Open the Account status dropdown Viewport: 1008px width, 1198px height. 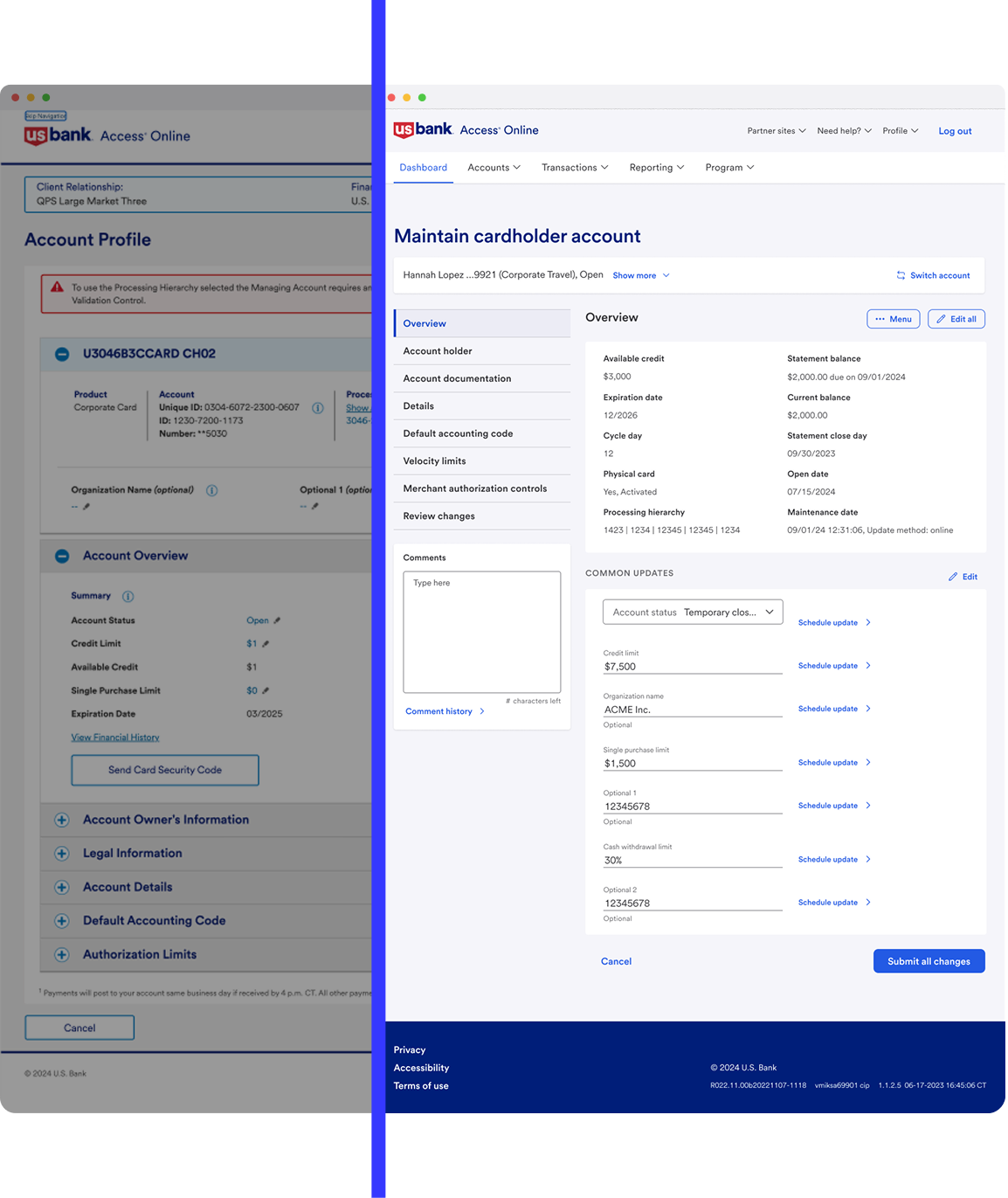(x=693, y=613)
